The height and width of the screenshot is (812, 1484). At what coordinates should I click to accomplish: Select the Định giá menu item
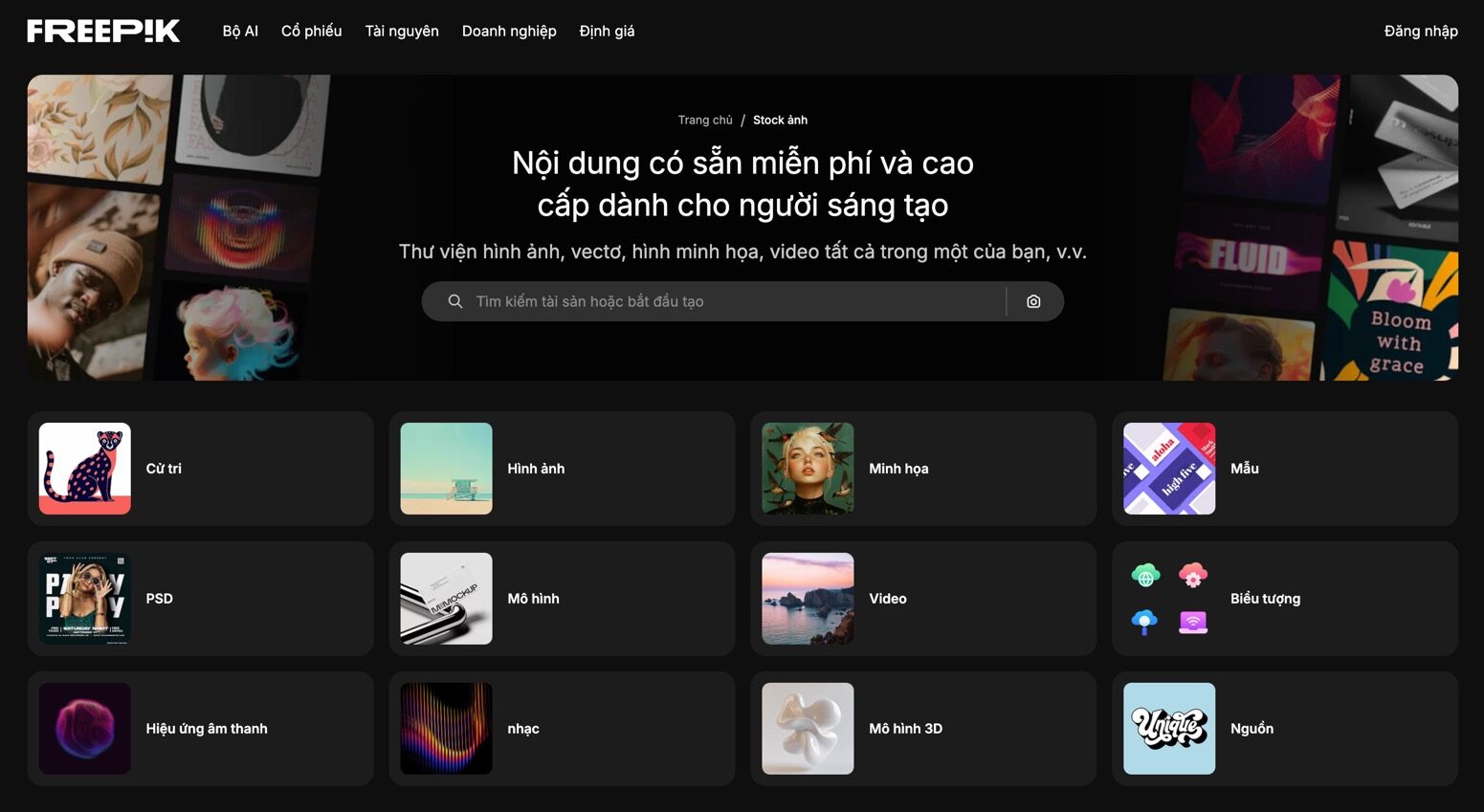607,31
